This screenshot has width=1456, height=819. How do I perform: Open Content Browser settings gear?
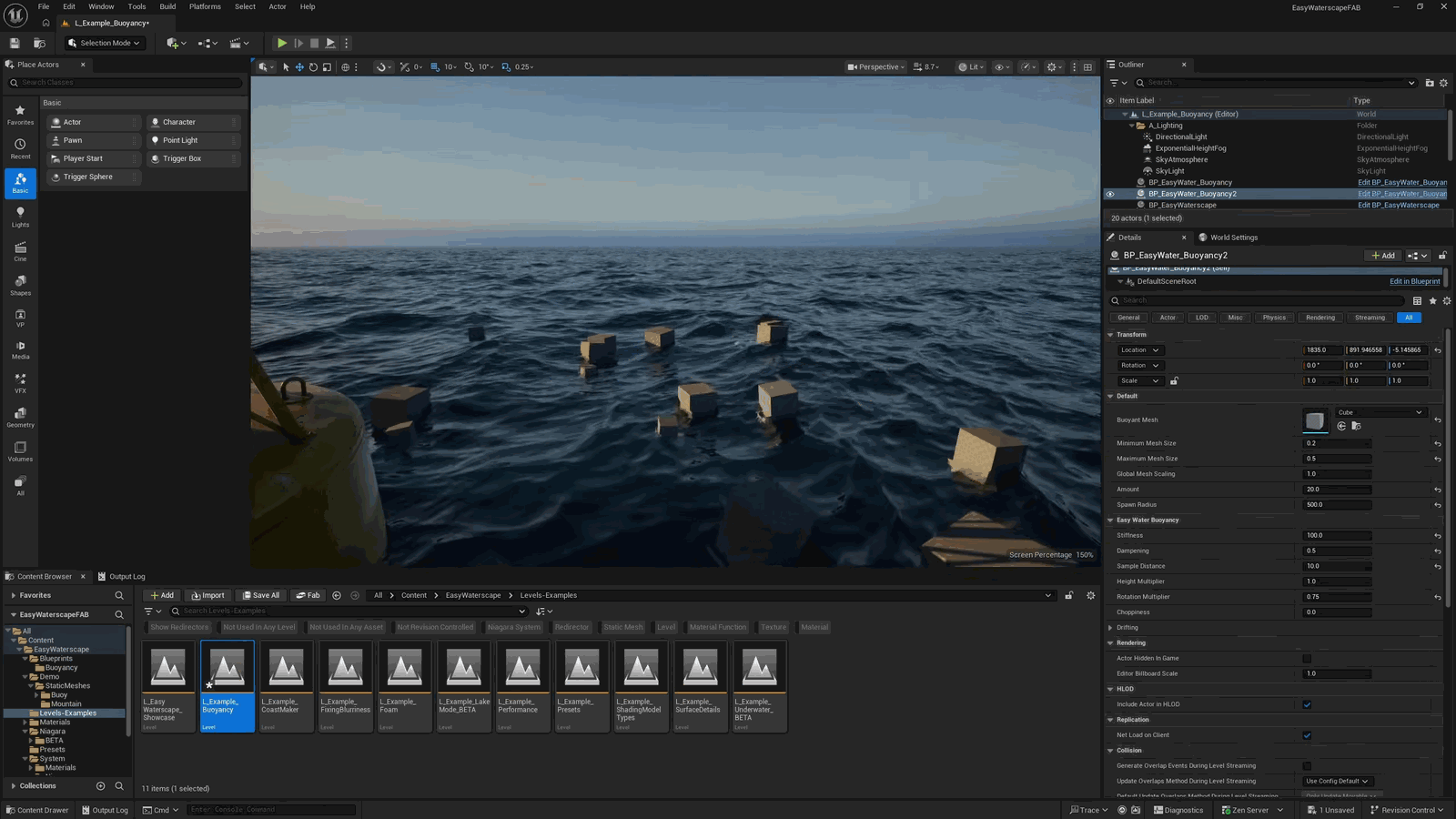tap(1090, 595)
